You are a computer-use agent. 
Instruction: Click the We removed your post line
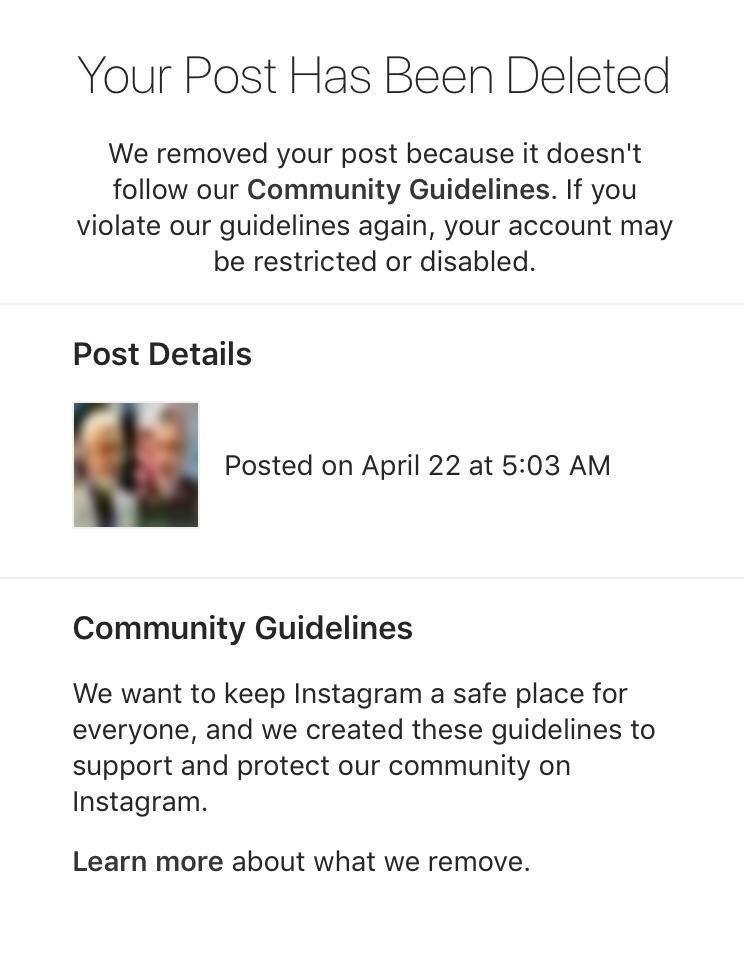click(375, 153)
